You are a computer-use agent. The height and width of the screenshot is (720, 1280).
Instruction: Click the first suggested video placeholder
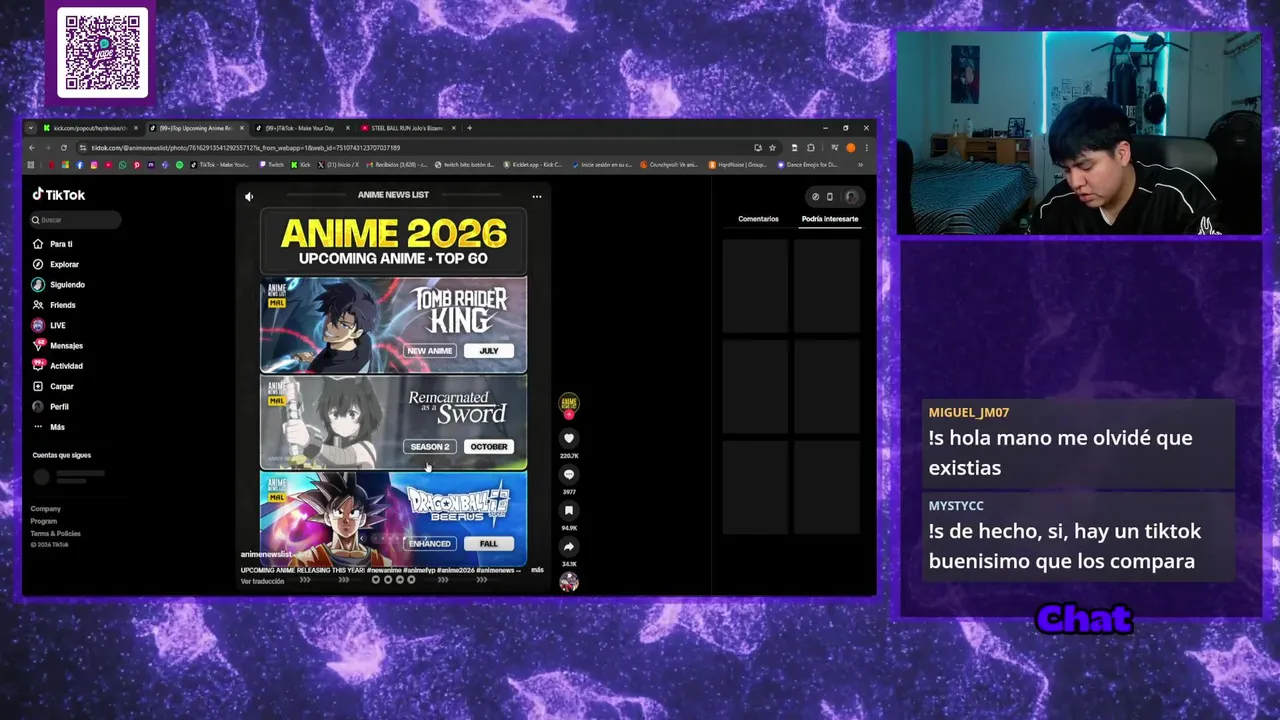755,285
